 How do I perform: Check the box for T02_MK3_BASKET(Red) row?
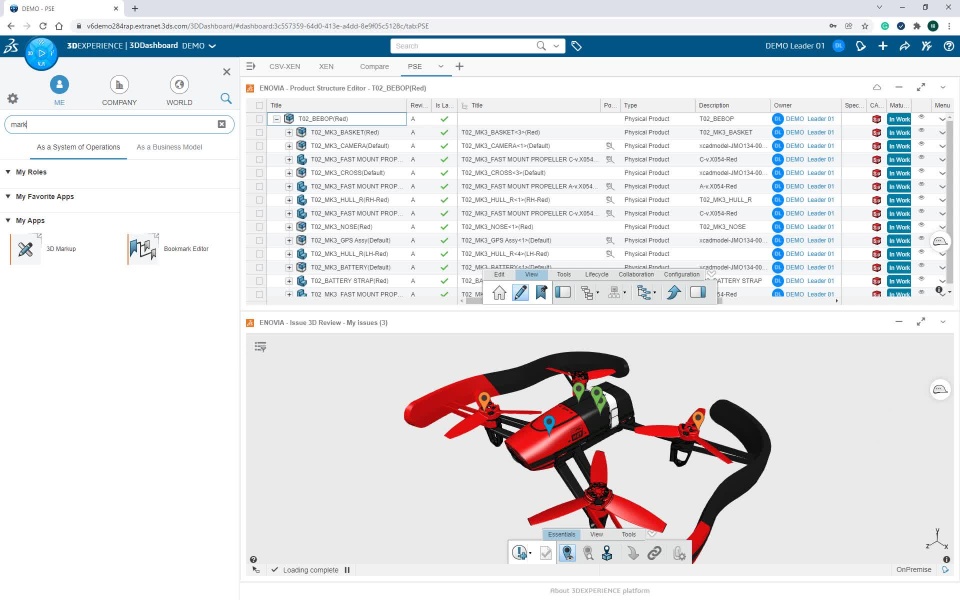click(260, 132)
